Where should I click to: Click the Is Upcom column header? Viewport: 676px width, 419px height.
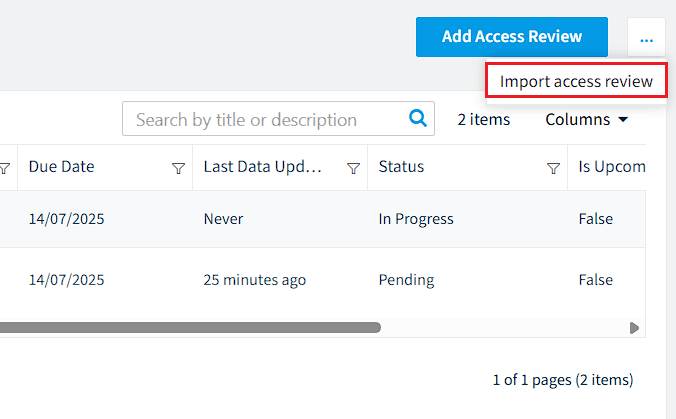coord(612,166)
